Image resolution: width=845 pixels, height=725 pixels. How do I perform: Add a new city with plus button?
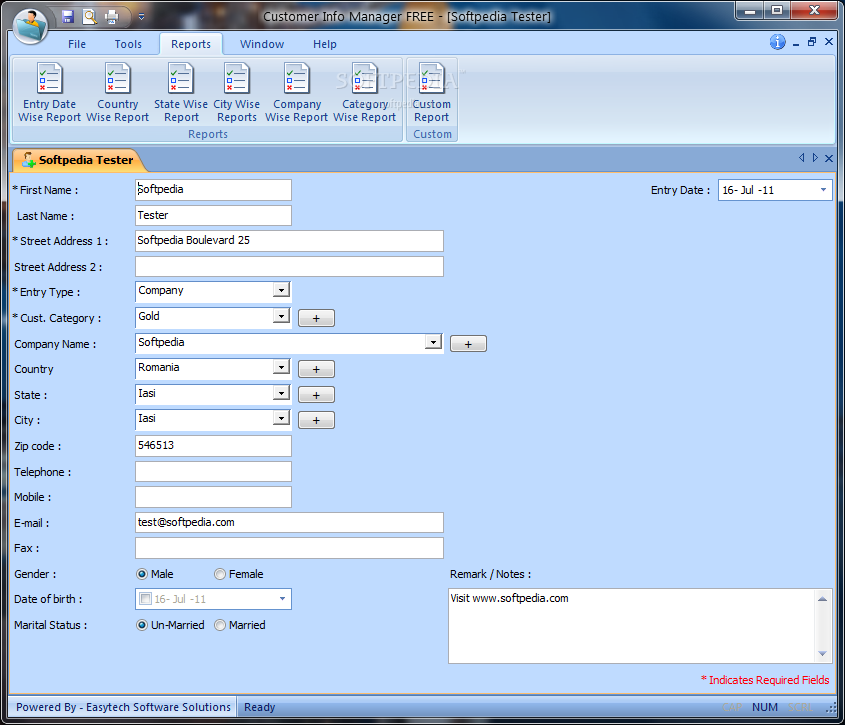[x=316, y=420]
